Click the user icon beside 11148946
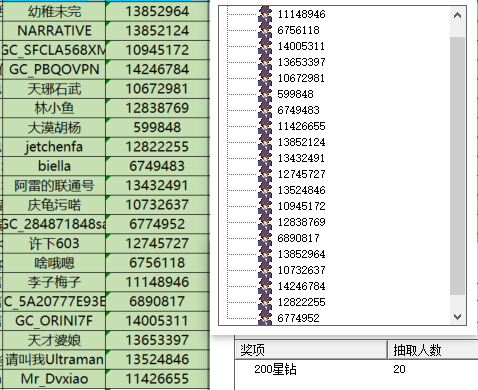Image resolution: width=478 pixels, height=390 pixels. click(x=265, y=14)
